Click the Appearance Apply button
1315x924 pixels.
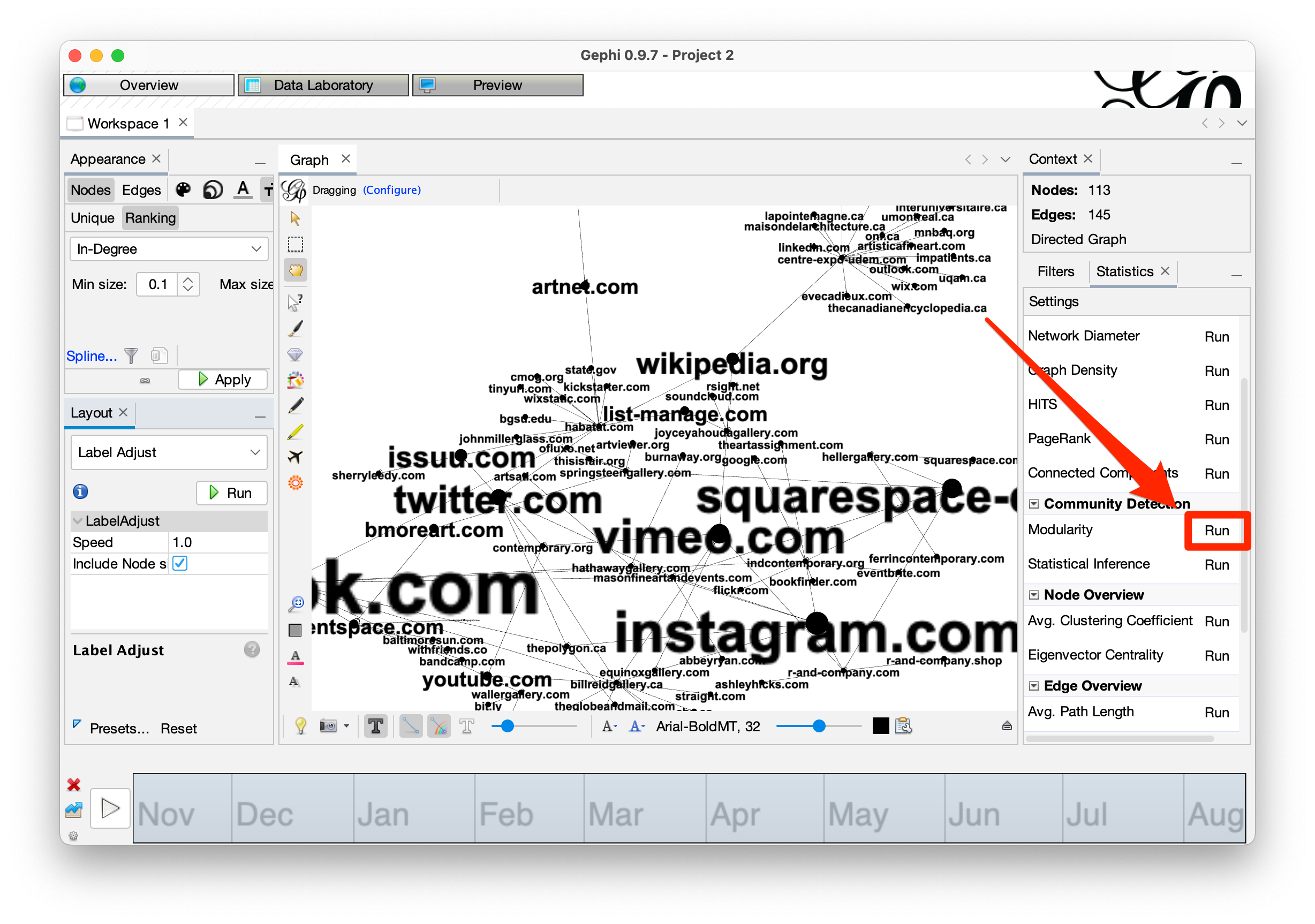click(223, 380)
